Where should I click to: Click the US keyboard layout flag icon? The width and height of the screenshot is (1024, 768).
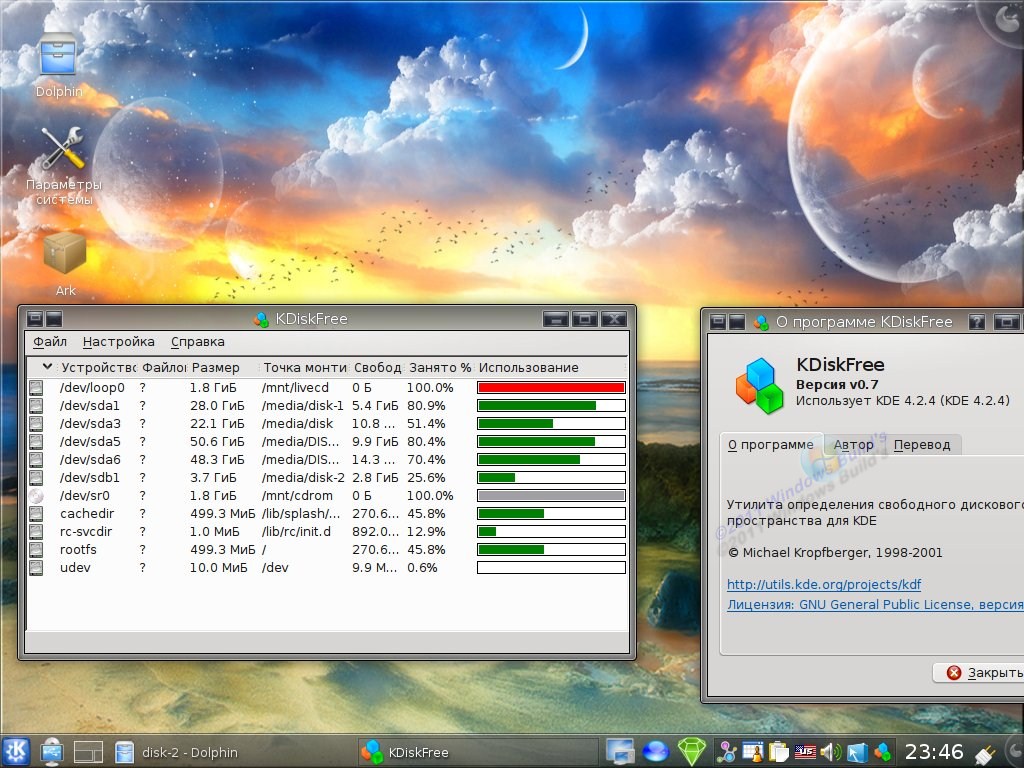click(805, 752)
